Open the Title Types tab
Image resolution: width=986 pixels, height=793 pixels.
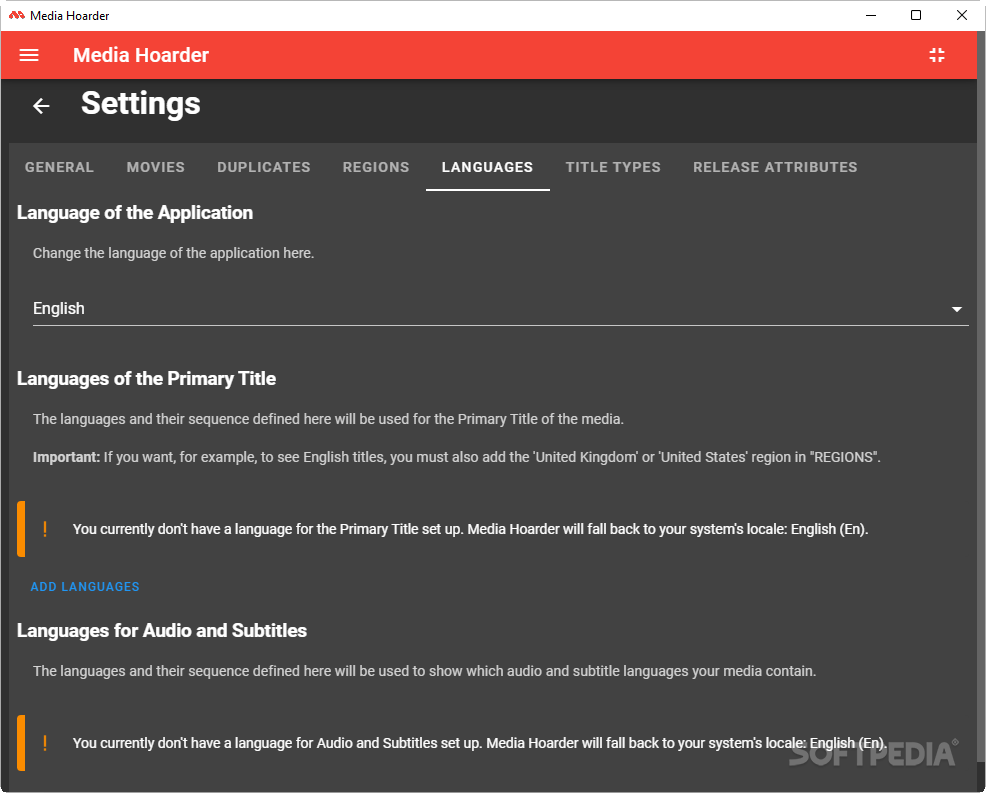[613, 167]
